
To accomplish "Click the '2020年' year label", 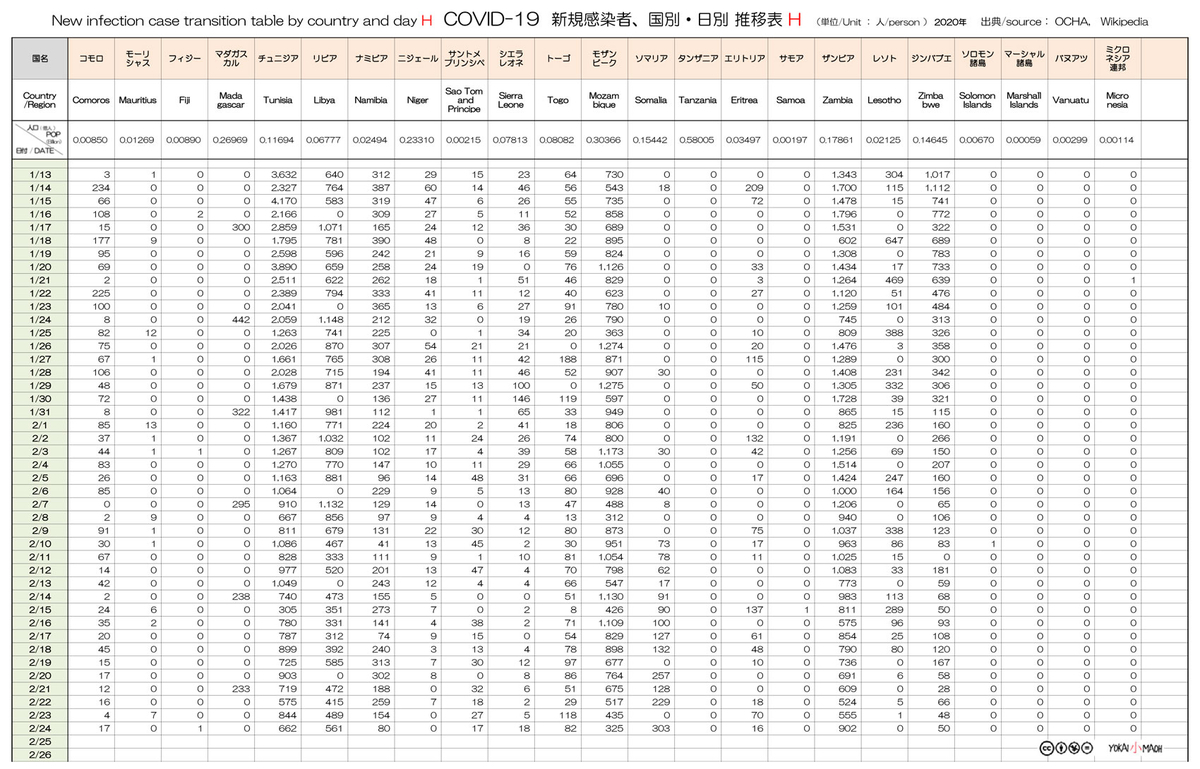I will [951, 21].
